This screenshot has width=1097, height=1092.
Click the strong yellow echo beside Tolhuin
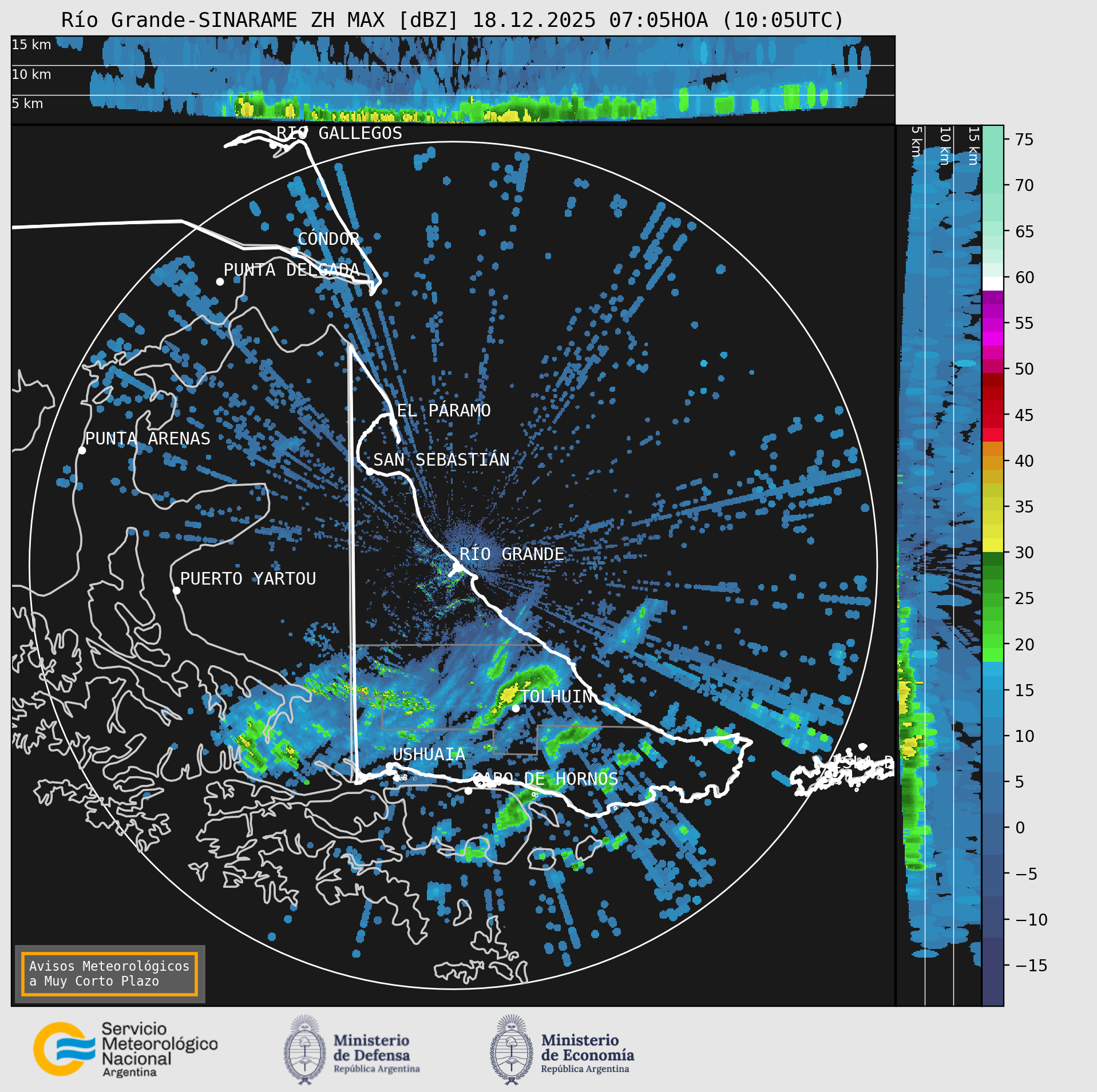(x=509, y=694)
